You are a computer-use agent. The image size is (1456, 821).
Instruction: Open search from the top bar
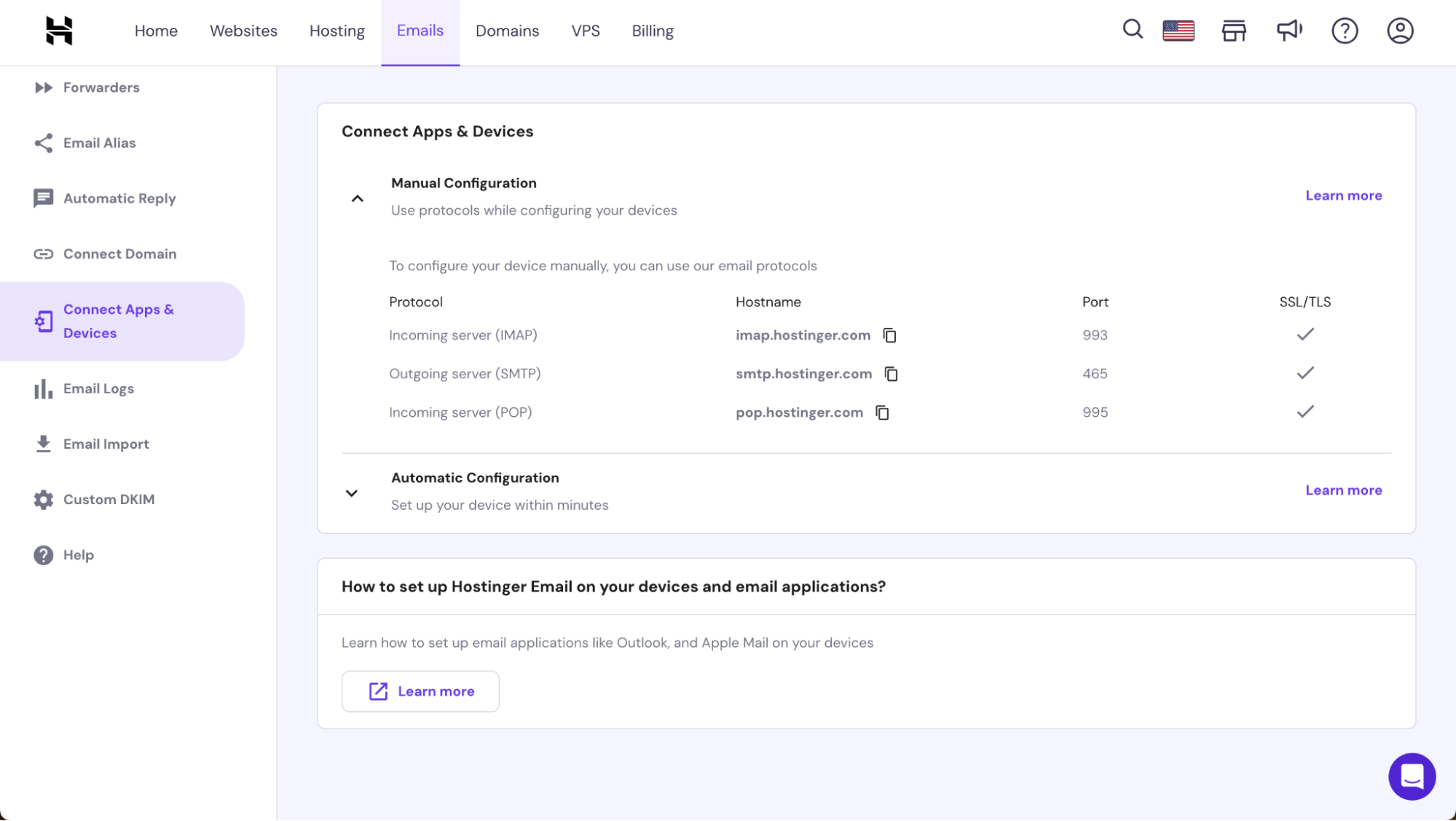pos(1133,30)
